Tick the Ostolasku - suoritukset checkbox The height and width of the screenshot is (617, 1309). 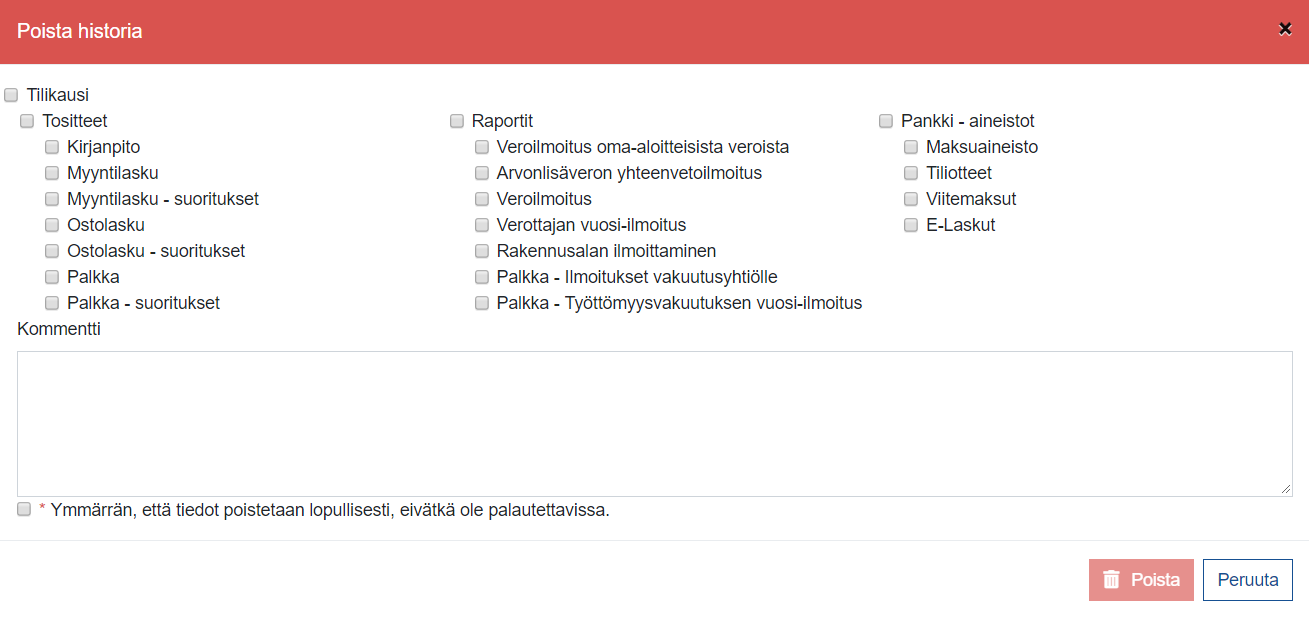(52, 252)
